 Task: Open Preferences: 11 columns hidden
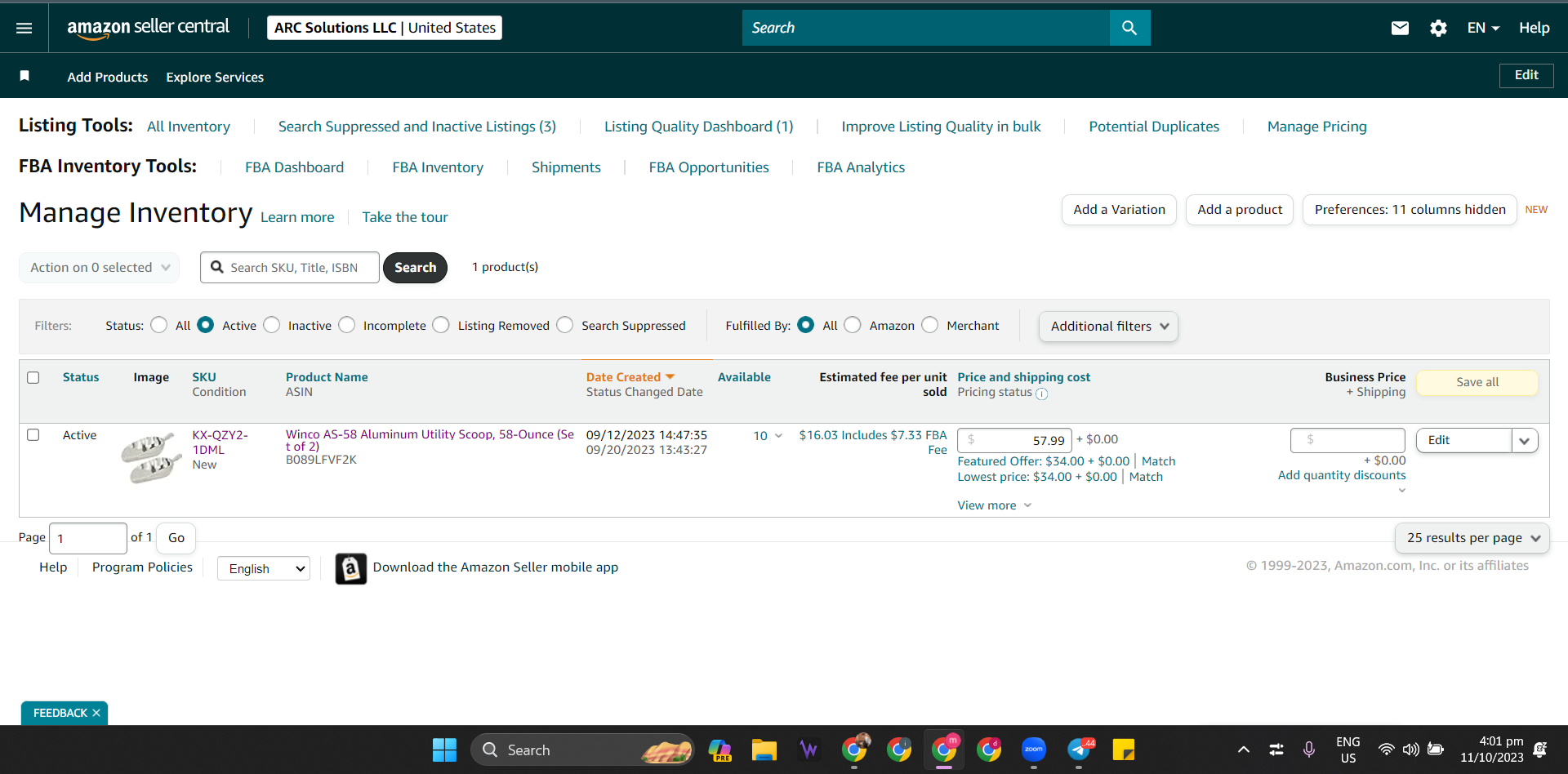(x=1410, y=210)
